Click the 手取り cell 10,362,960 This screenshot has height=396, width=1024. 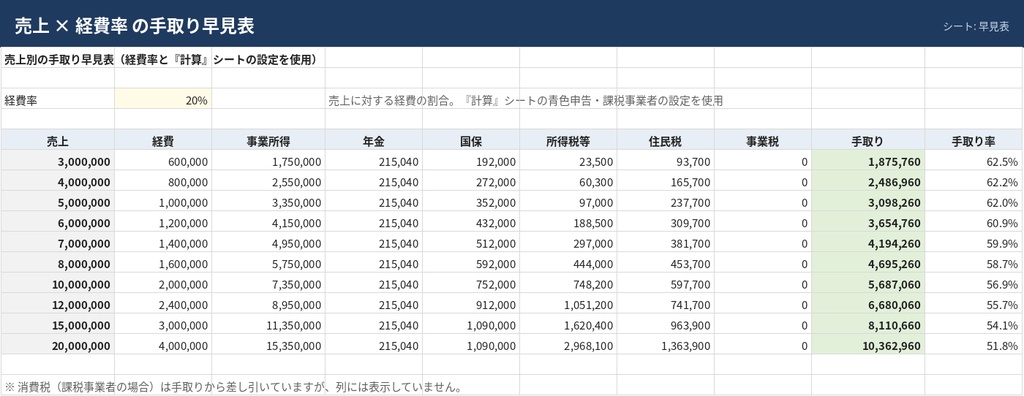pyautogui.click(x=868, y=345)
